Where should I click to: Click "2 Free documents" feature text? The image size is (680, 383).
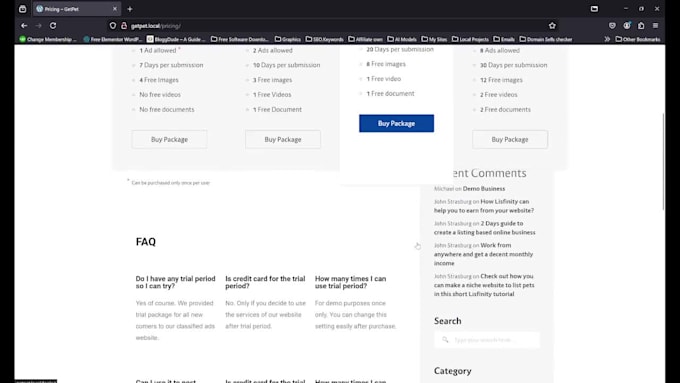505,110
